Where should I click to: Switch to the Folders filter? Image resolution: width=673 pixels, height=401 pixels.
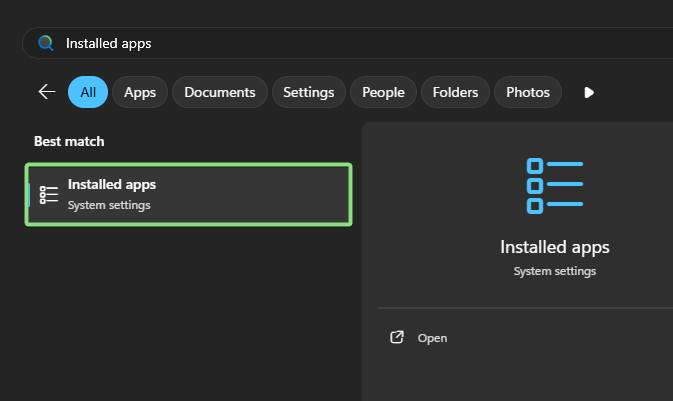(455, 92)
